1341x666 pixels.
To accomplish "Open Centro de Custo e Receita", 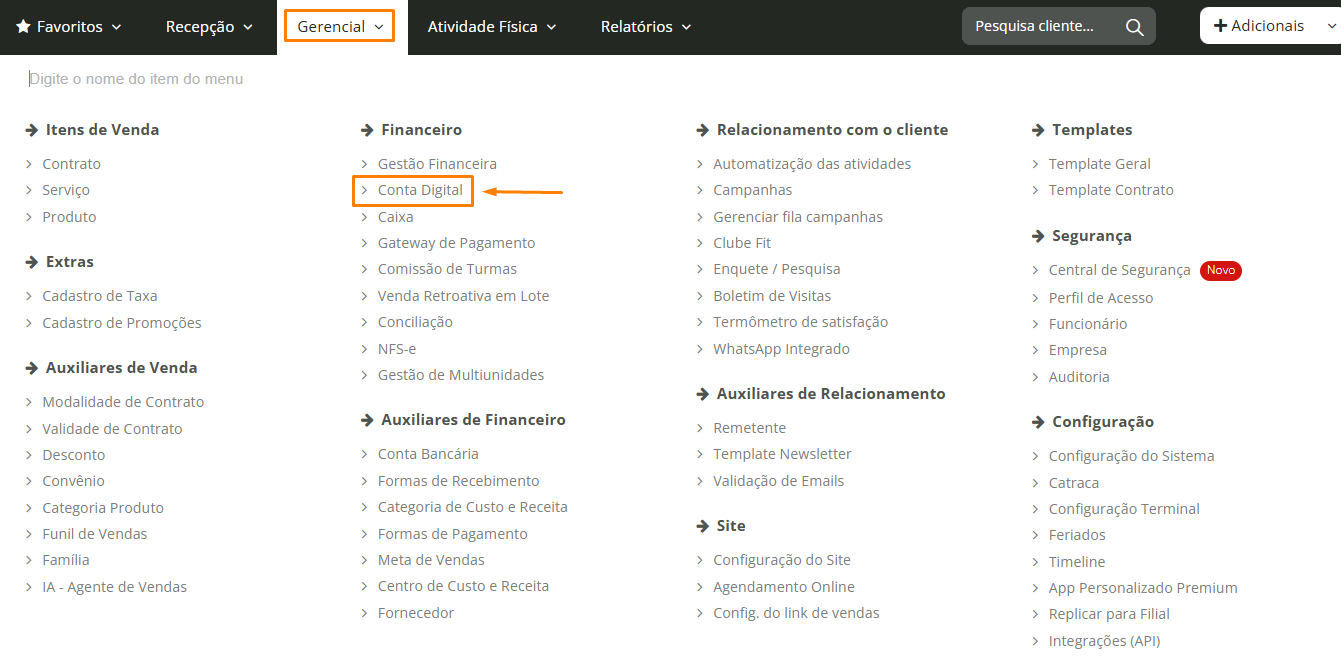I will (463, 586).
